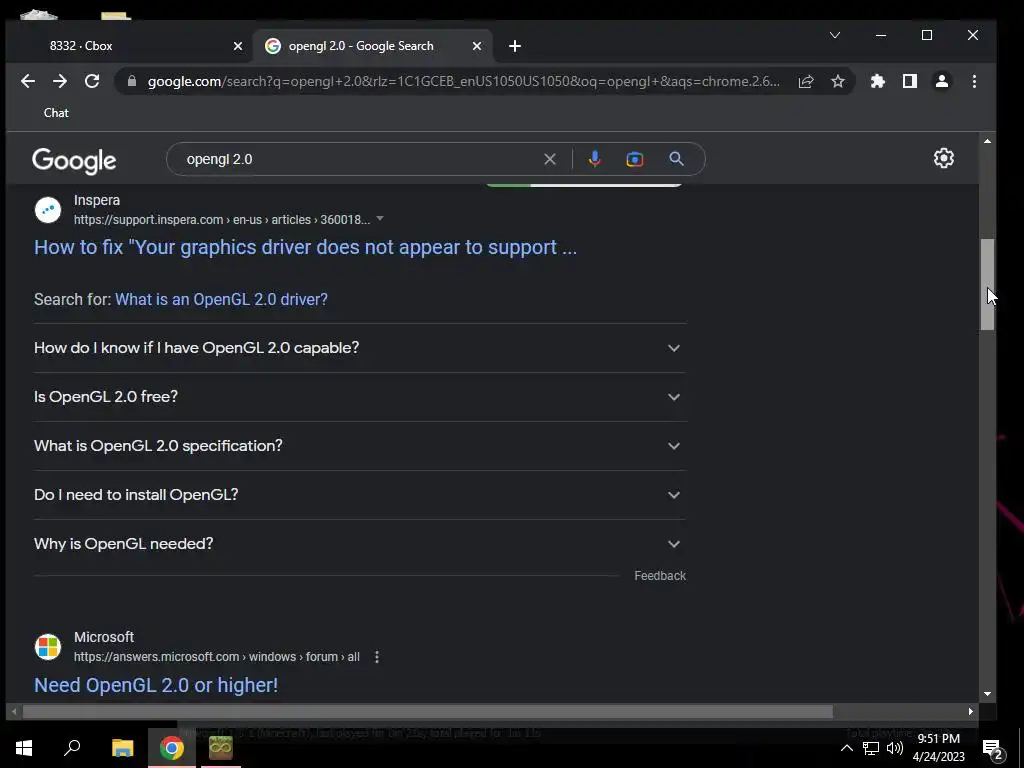
Task: Close the opengl 2.0 Google Search tab
Action: click(477, 46)
